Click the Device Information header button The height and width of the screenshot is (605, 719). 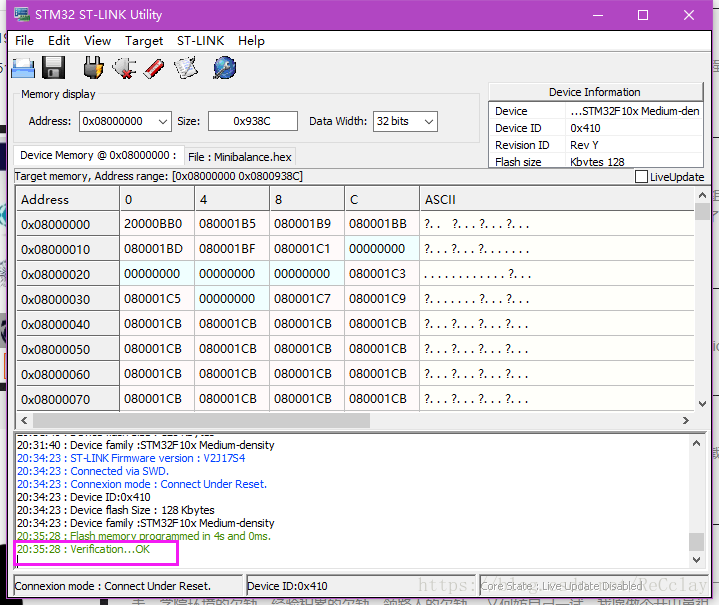click(x=595, y=92)
